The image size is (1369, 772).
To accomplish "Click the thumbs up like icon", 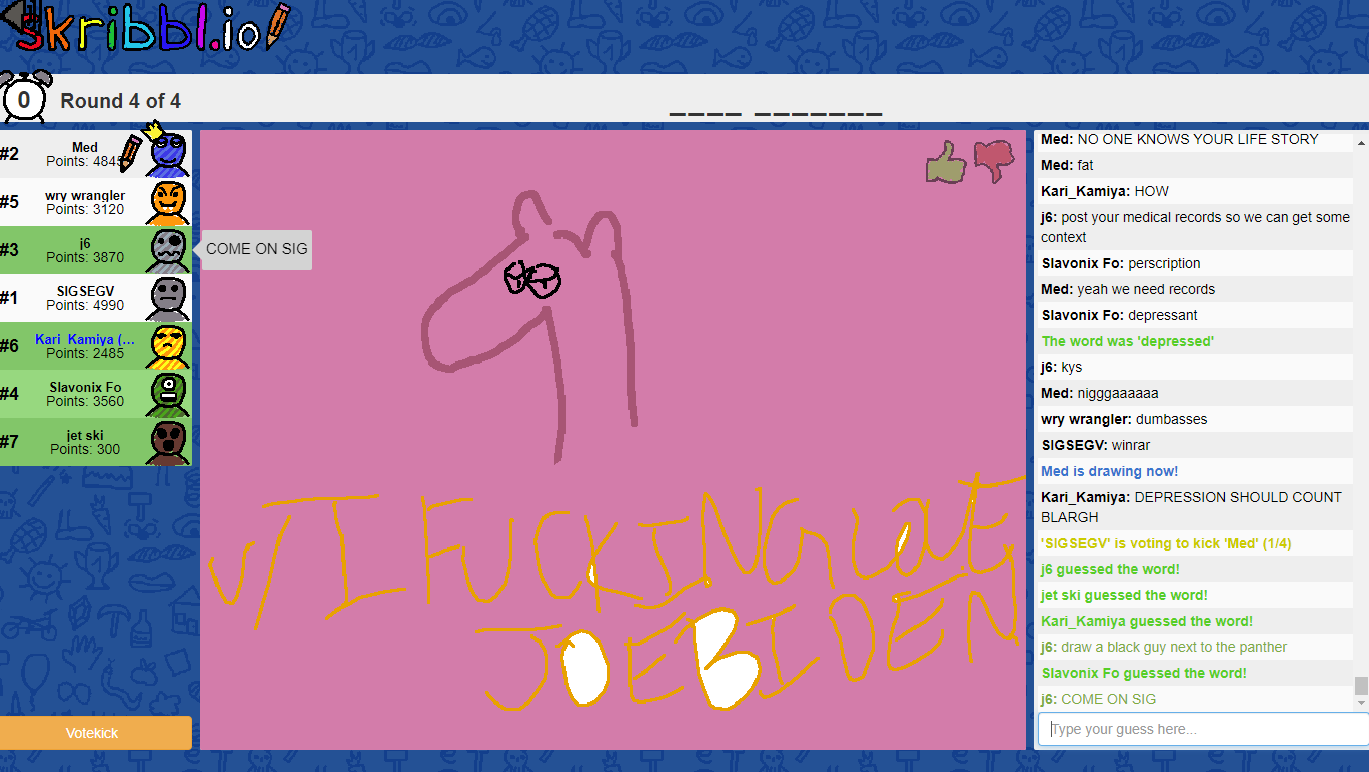I will pyautogui.click(x=946, y=161).
